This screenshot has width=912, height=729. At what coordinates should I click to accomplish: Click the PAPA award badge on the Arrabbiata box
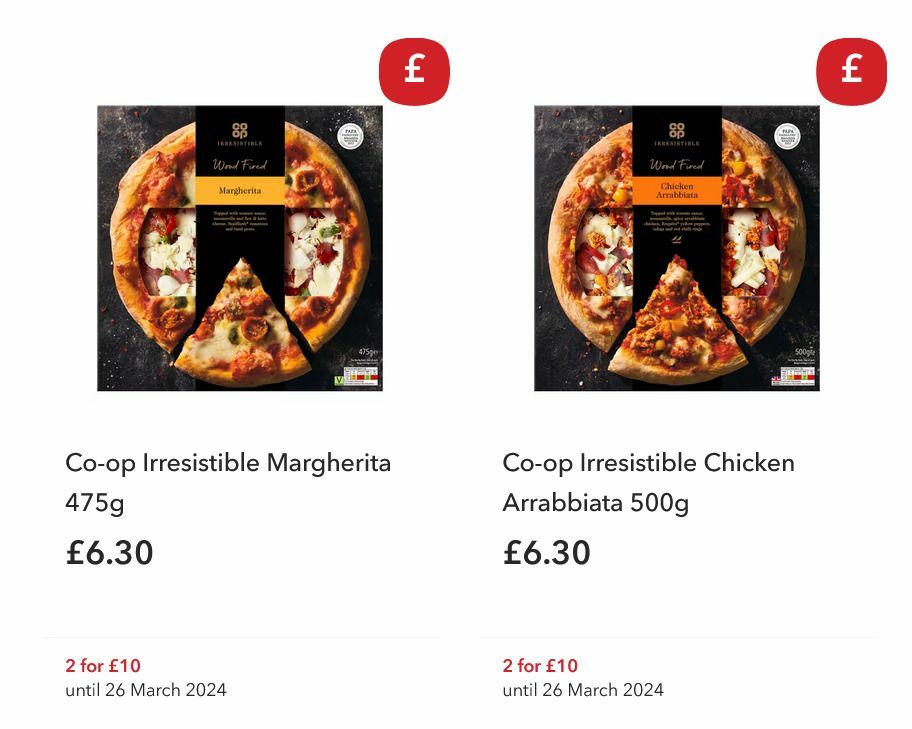(786, 137)
